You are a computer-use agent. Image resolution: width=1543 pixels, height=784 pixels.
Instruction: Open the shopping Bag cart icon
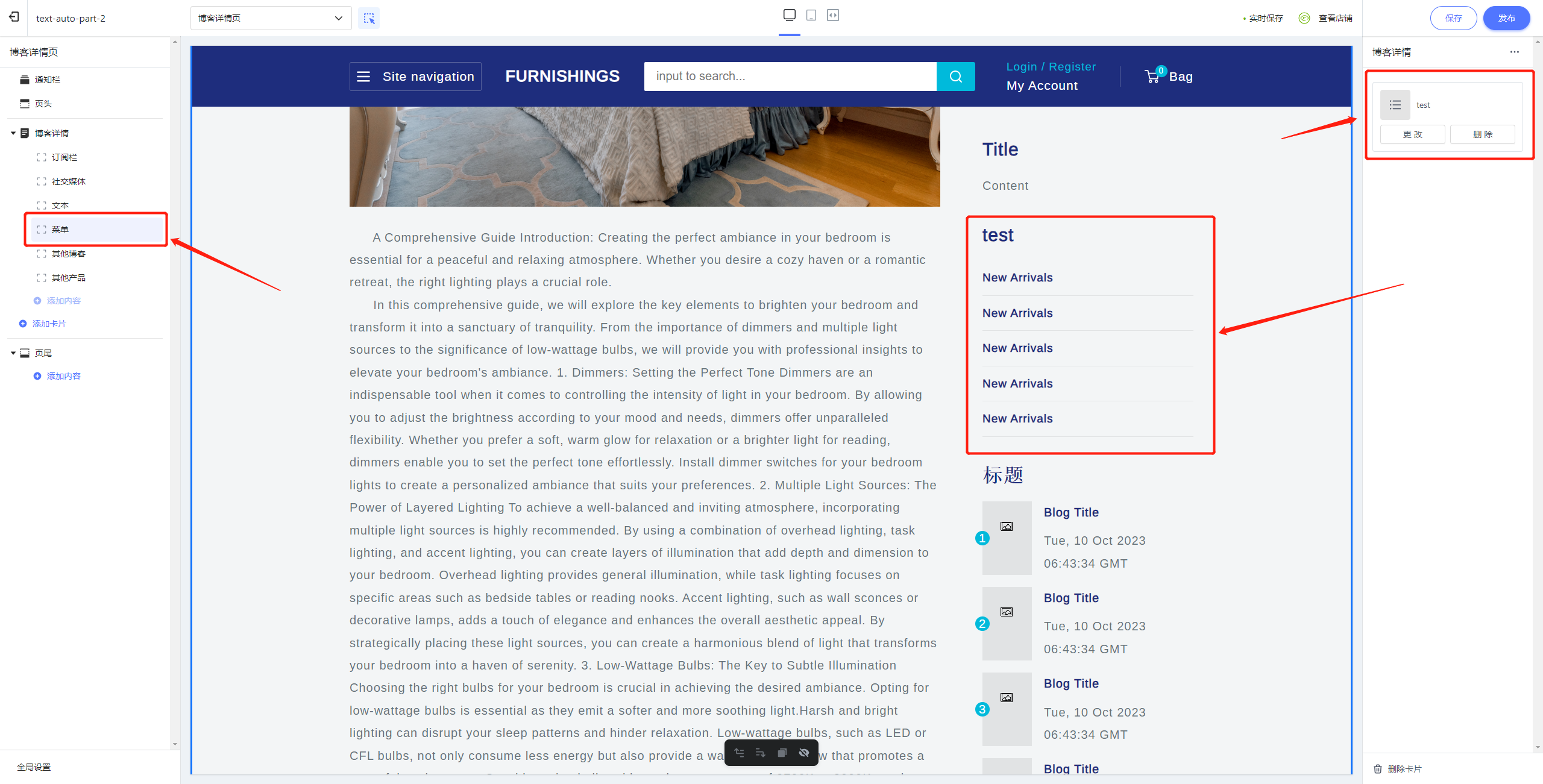tap(1169, 77)
